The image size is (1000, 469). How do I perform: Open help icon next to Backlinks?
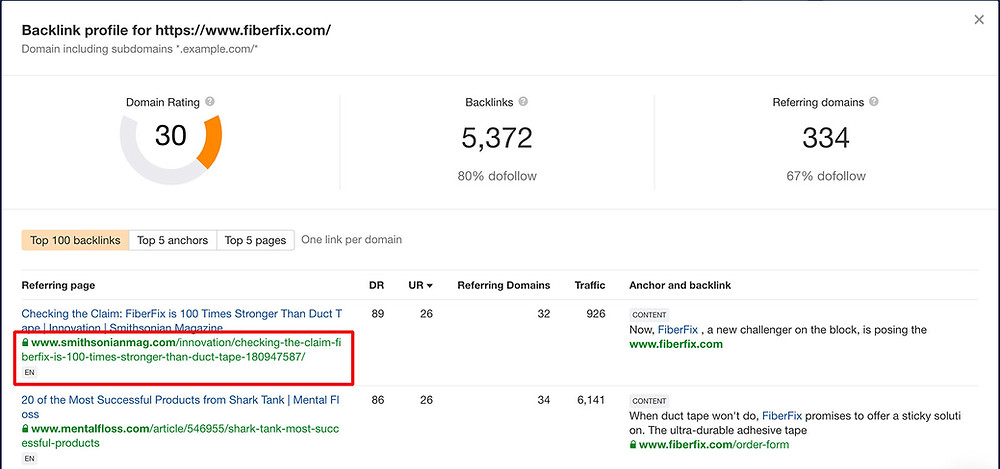pos(524,101)
